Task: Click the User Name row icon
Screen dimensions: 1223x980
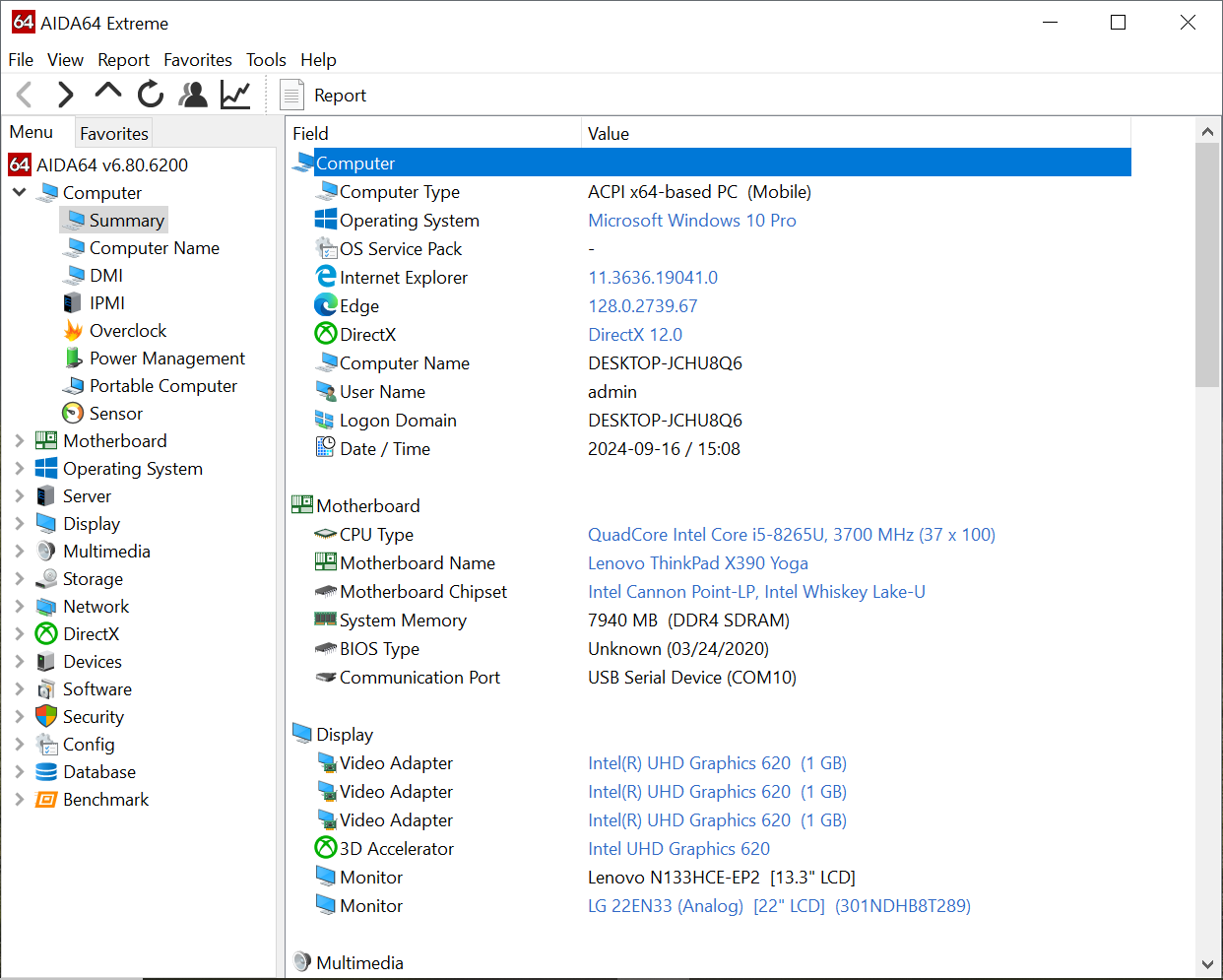Action: 326,391
